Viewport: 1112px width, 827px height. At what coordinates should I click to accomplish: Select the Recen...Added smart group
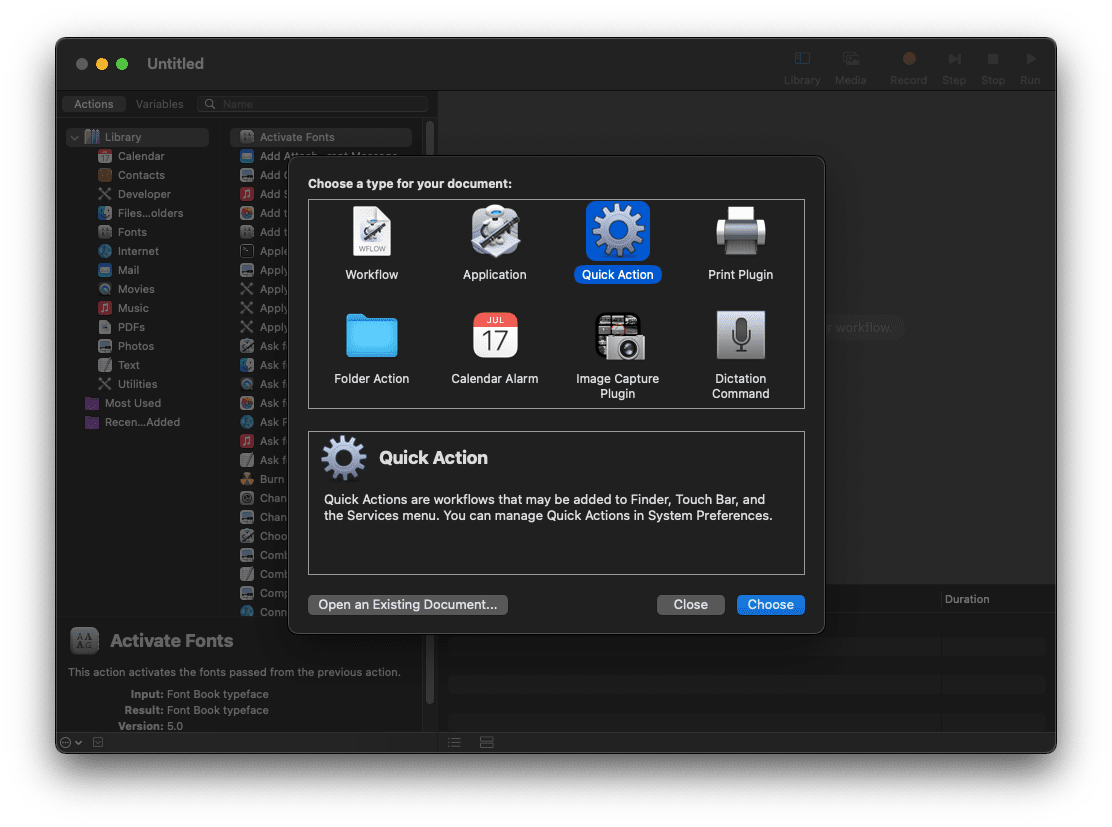point(142,422)
